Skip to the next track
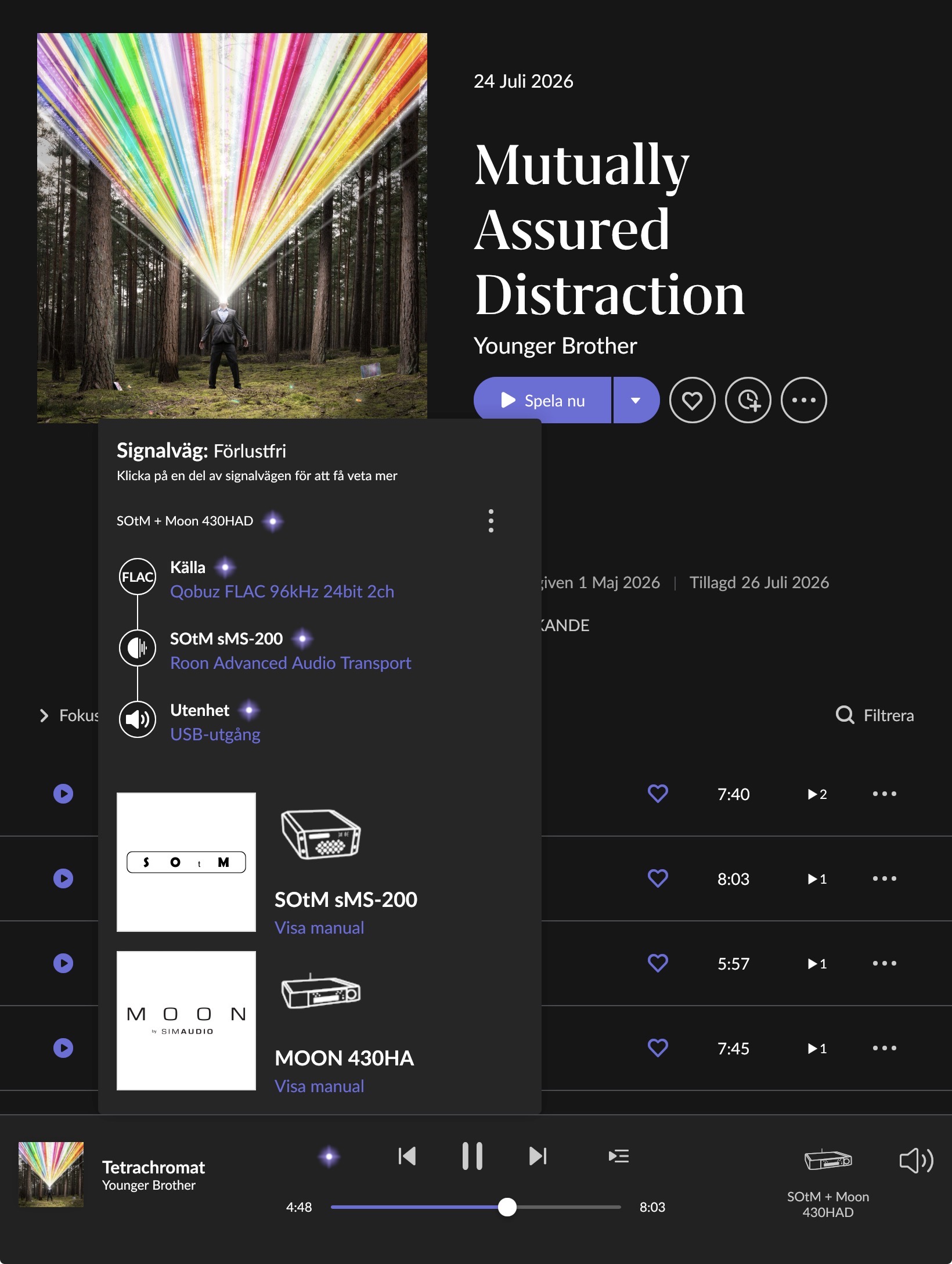Viewport: 952px width, 1264px height. click(538, 1156)
